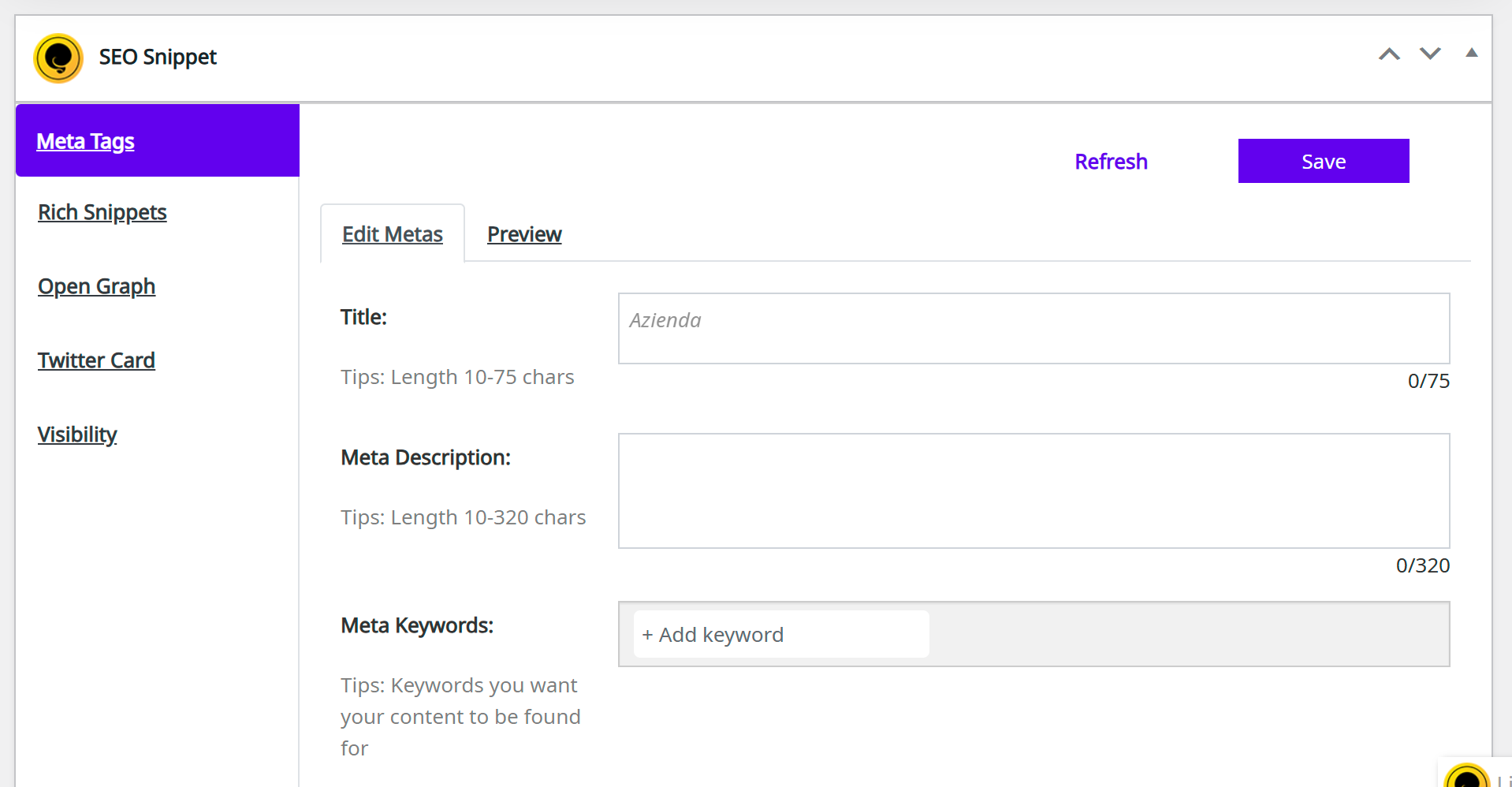Select the Edit Metas tab
This screenshot has height=787, width=1512.
point(392,234)
